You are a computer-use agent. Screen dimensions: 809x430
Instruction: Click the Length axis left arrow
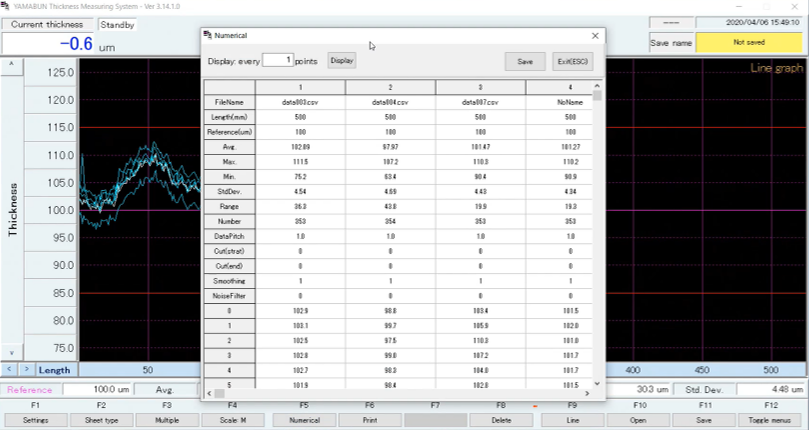click(9, 370)
